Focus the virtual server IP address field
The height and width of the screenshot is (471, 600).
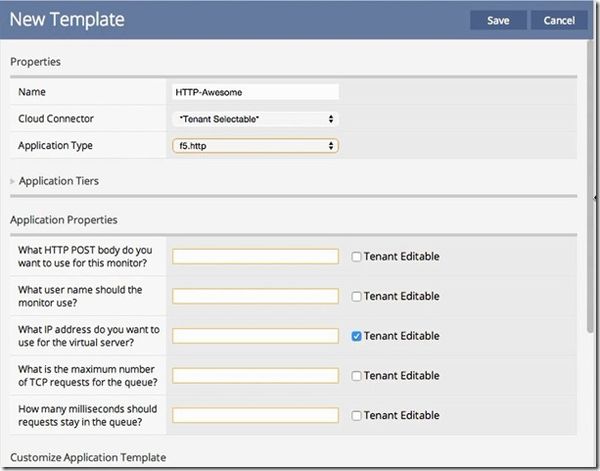click(x=256, y=336)
